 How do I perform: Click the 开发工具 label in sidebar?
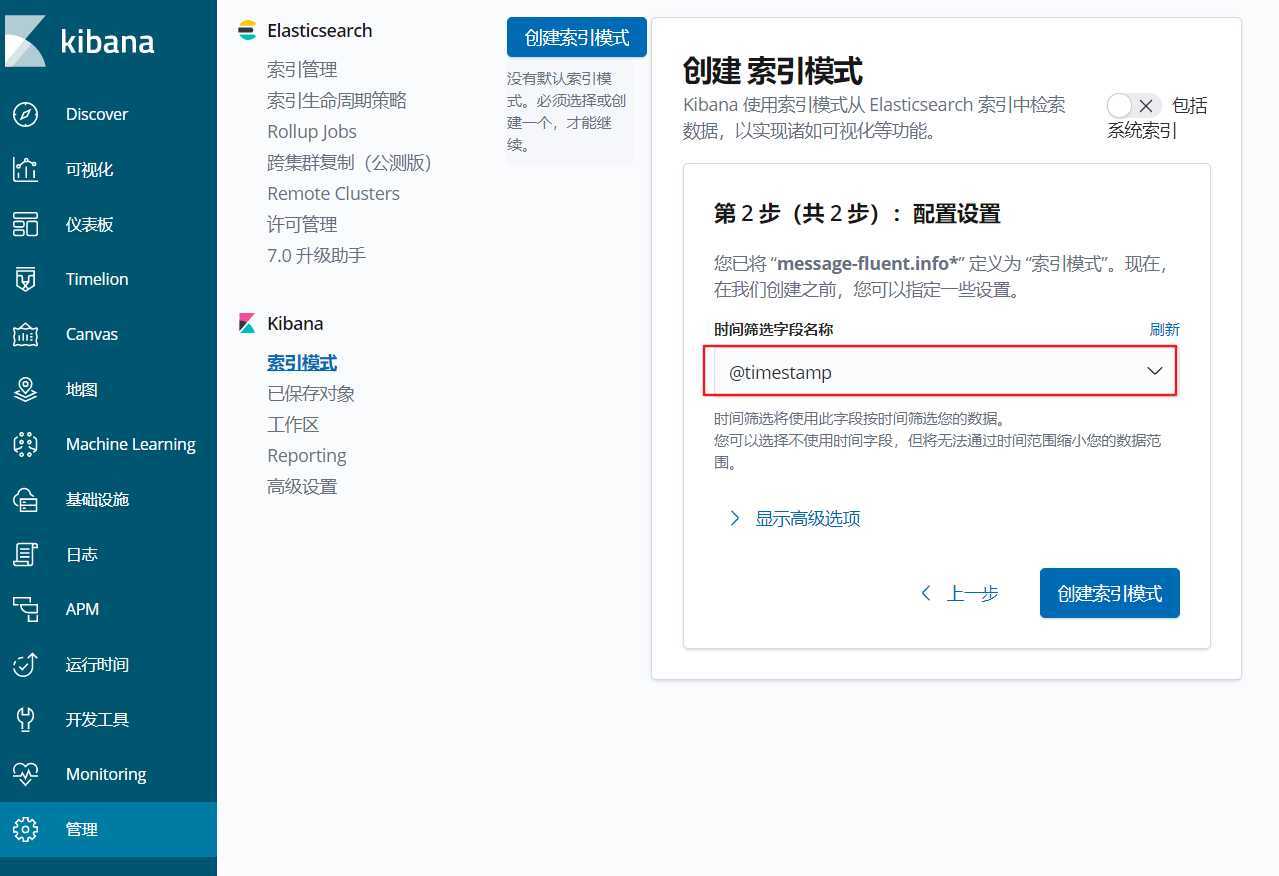[x=98, y=719]
